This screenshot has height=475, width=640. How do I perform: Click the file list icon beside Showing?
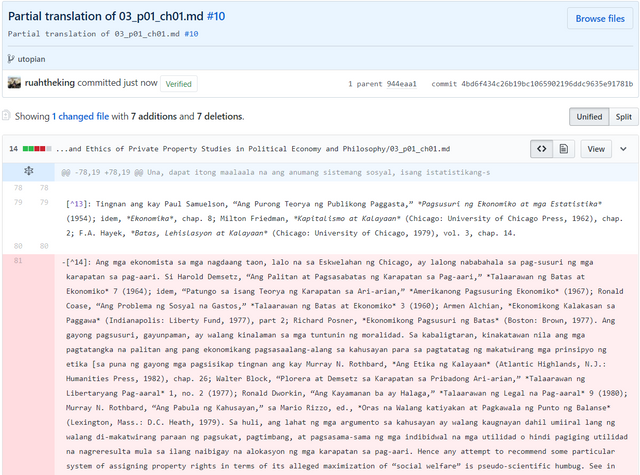pyautogui.click(x=6, y=116)
